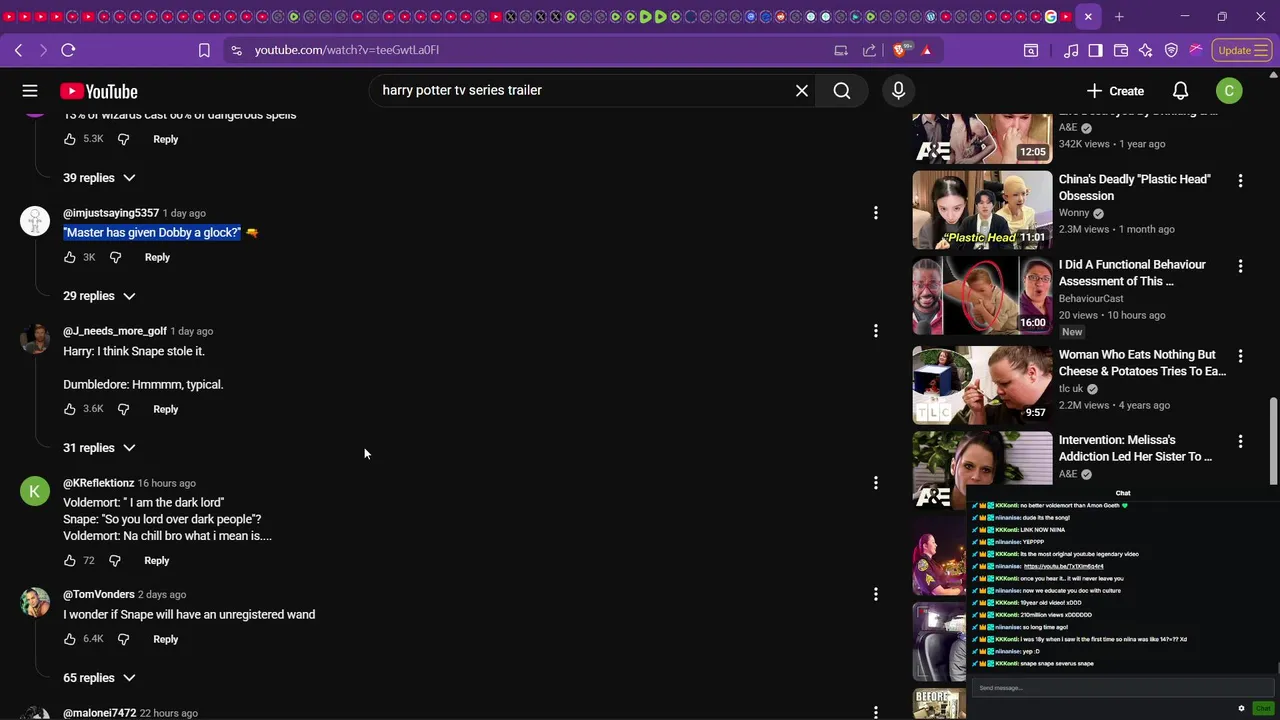Reply to @KReflektionz comment
The width and height of the screenshot is (1280, 720).
(x=157, y=561)
